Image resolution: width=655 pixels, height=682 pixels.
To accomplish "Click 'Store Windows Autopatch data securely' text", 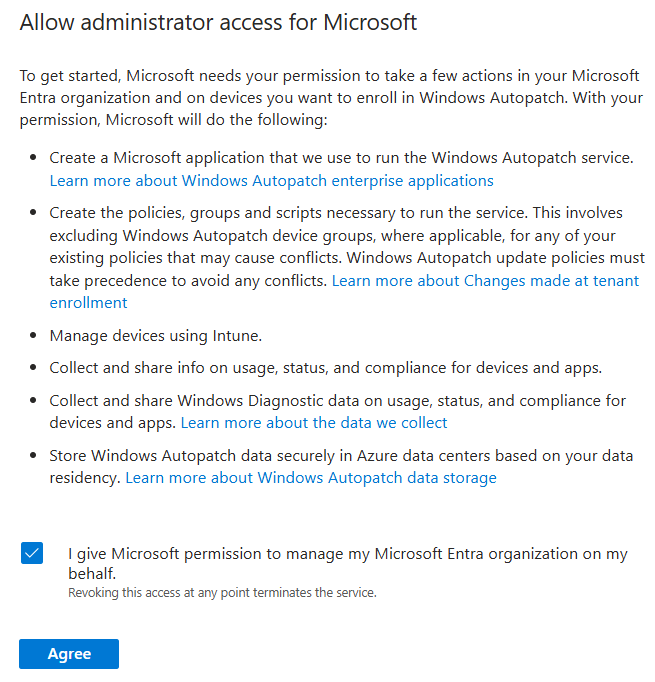I will click(341, 456).
